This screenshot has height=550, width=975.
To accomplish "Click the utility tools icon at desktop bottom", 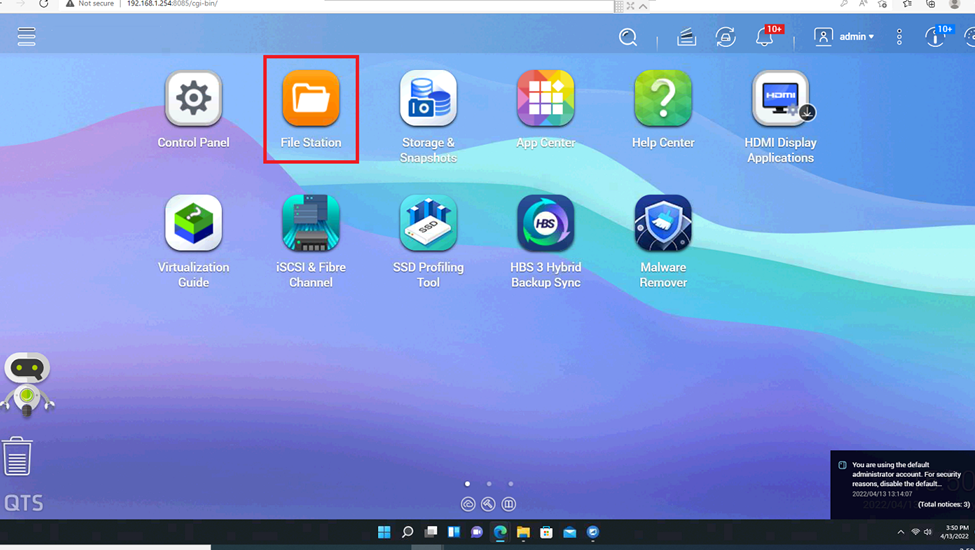I will coord(488,504).
